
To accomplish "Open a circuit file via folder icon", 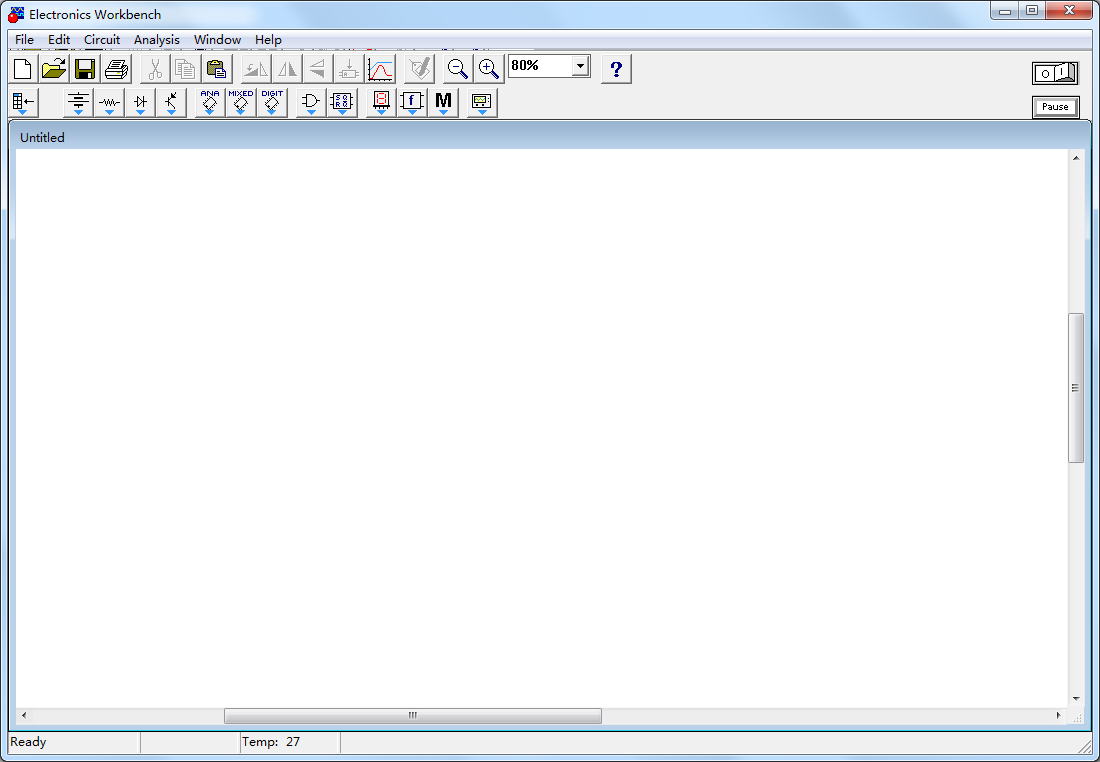I will 54,69.
